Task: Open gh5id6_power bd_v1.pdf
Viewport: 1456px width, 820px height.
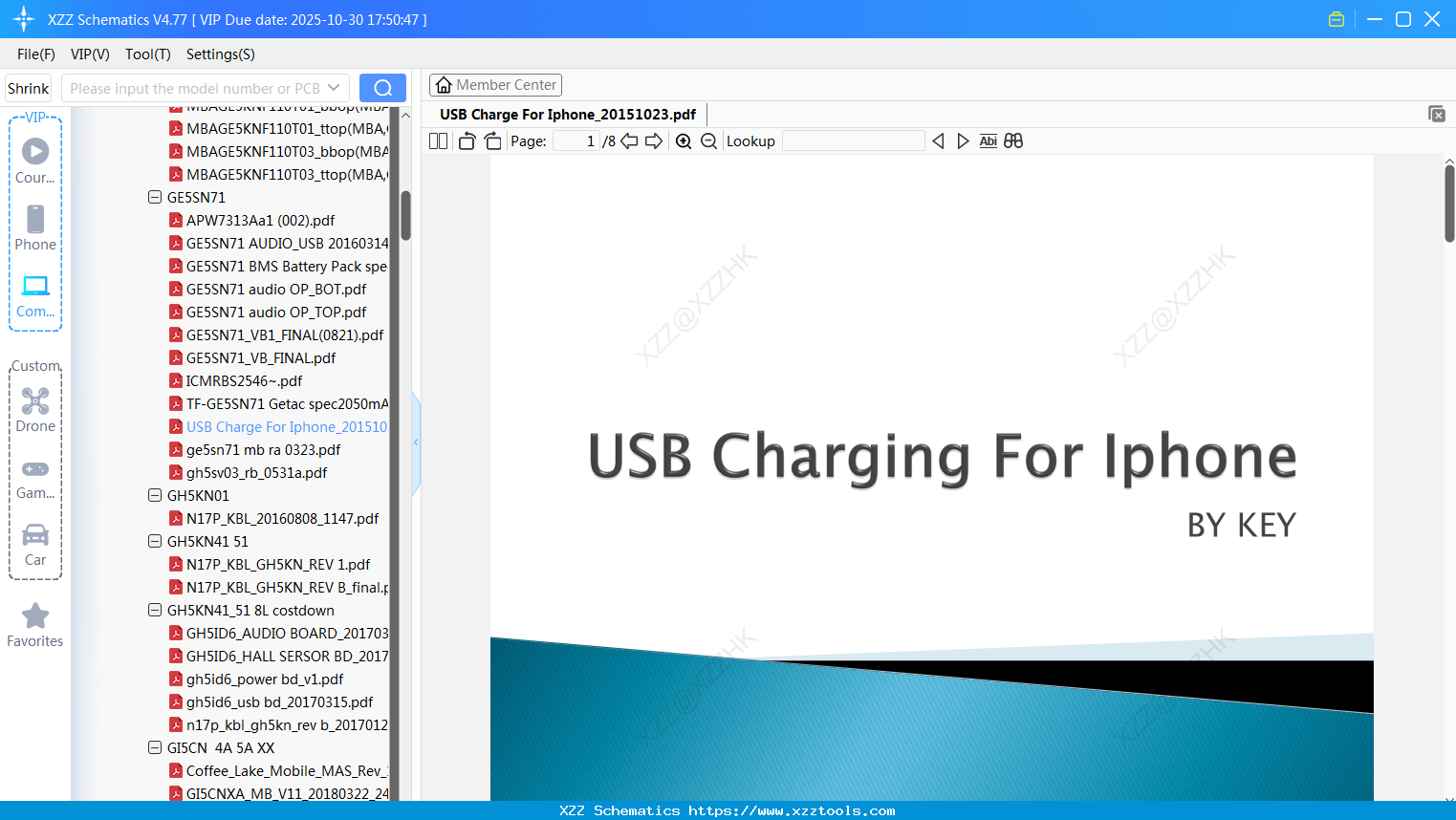Action: [265, 680]
